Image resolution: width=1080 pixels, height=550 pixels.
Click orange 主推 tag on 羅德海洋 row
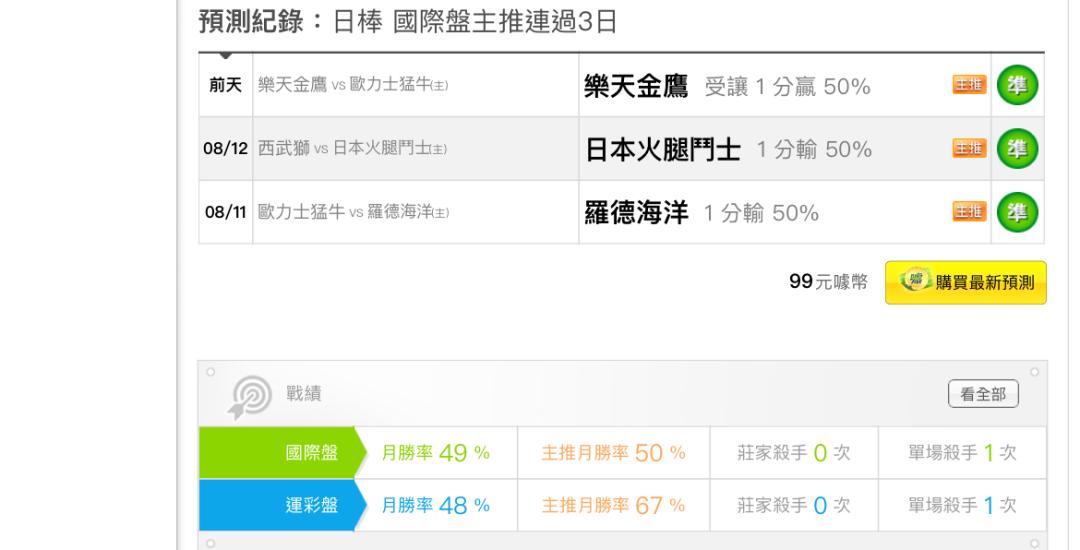[x=969, y=211]
